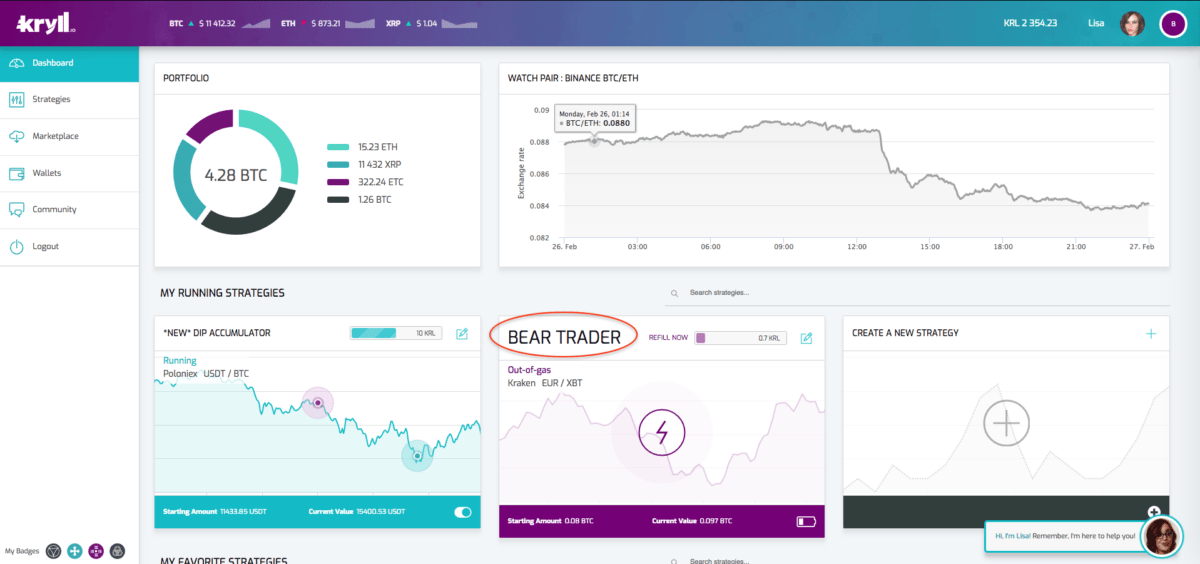1200x564 pixels.
Task: Click the large plus circle to create strategy
Action: [1005, 424]
